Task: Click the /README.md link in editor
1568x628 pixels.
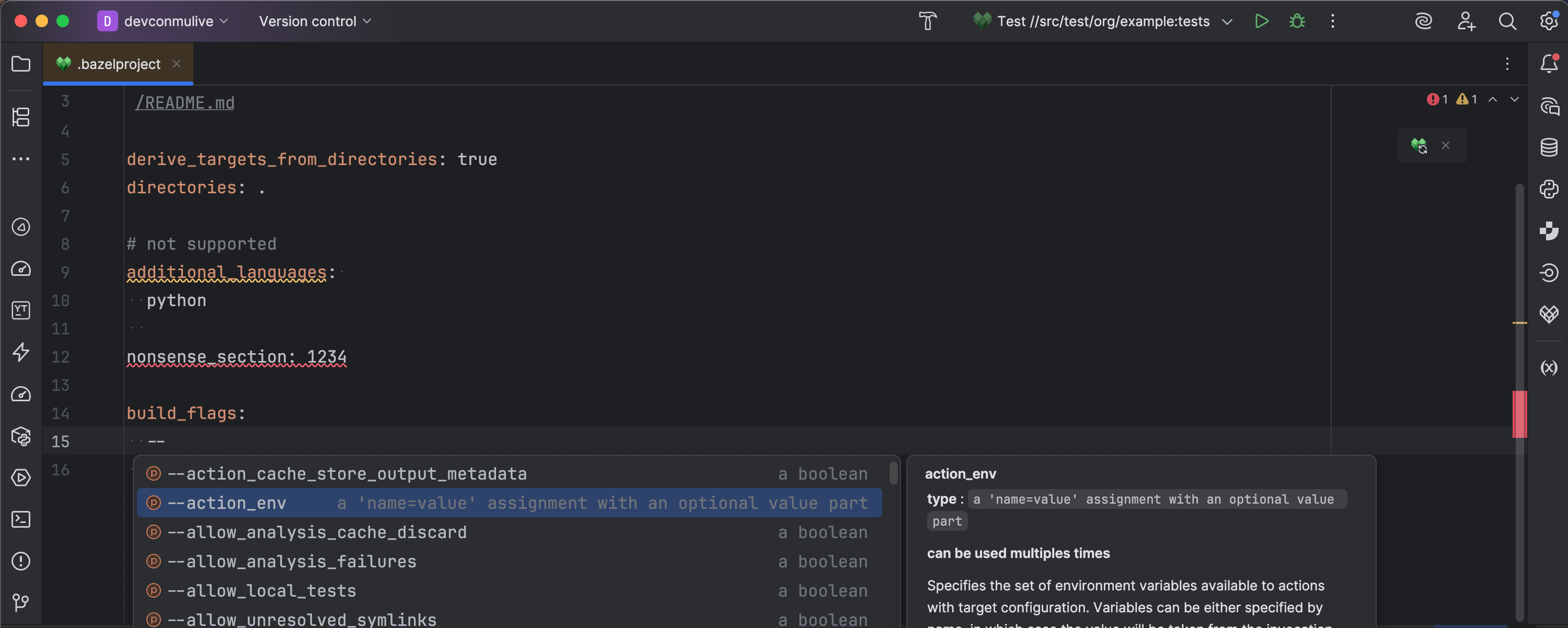Action: pos(185,103)
